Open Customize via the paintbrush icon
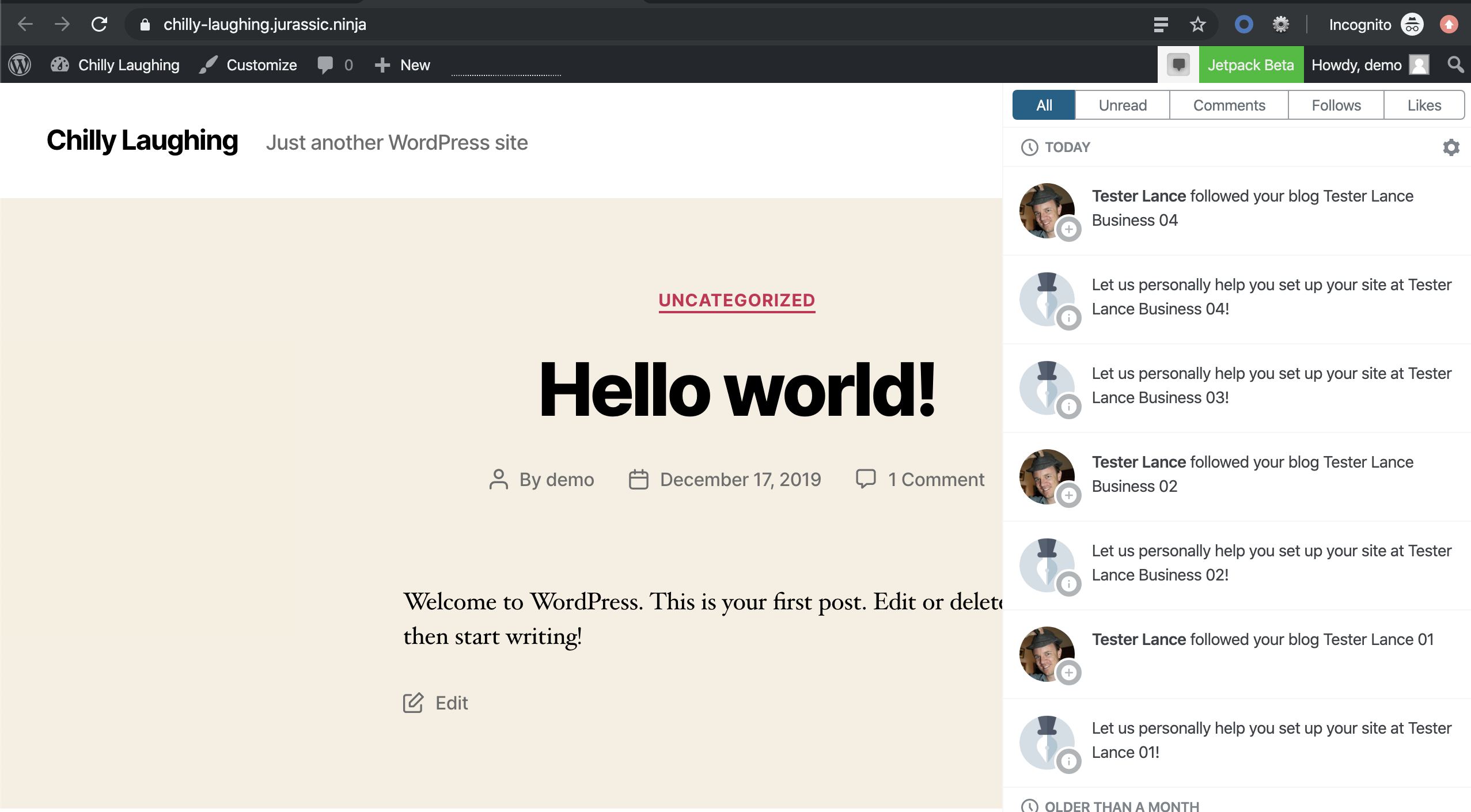The width and height of the screenshot is (1471, 812). (x=209, y=64)
